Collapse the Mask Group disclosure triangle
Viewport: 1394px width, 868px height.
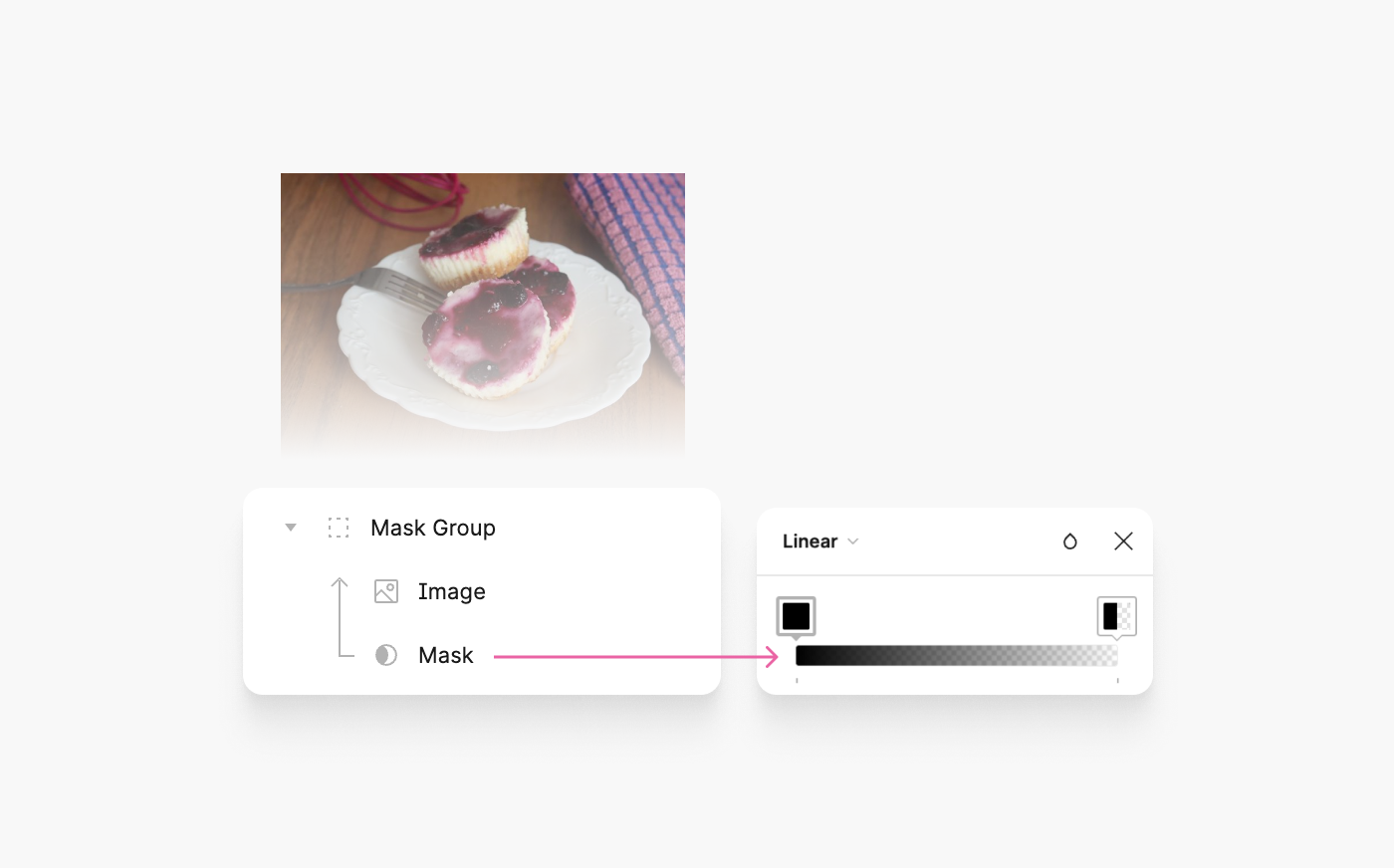[x=291, y=528]
